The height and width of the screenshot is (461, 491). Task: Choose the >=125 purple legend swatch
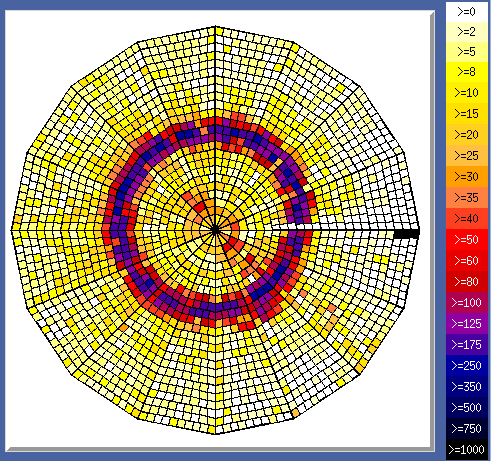click(467, 323)
